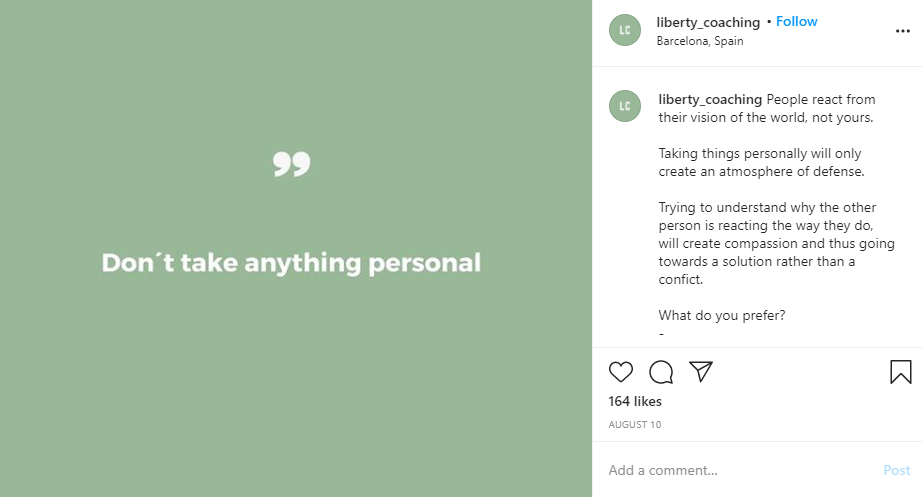Click the white quotation mark graphic
This screenshot has width=923, height=497.
click(x=292, y=165)
